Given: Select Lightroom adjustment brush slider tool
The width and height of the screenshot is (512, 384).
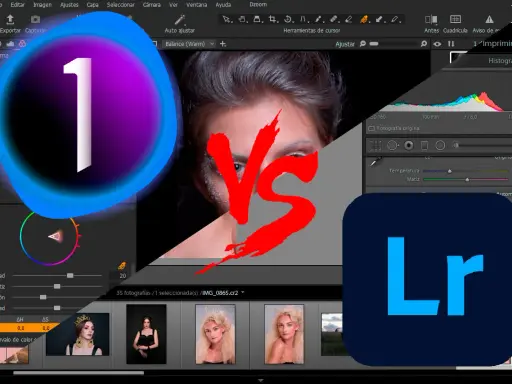Looking at the screenshot, I should coord(483,145).
